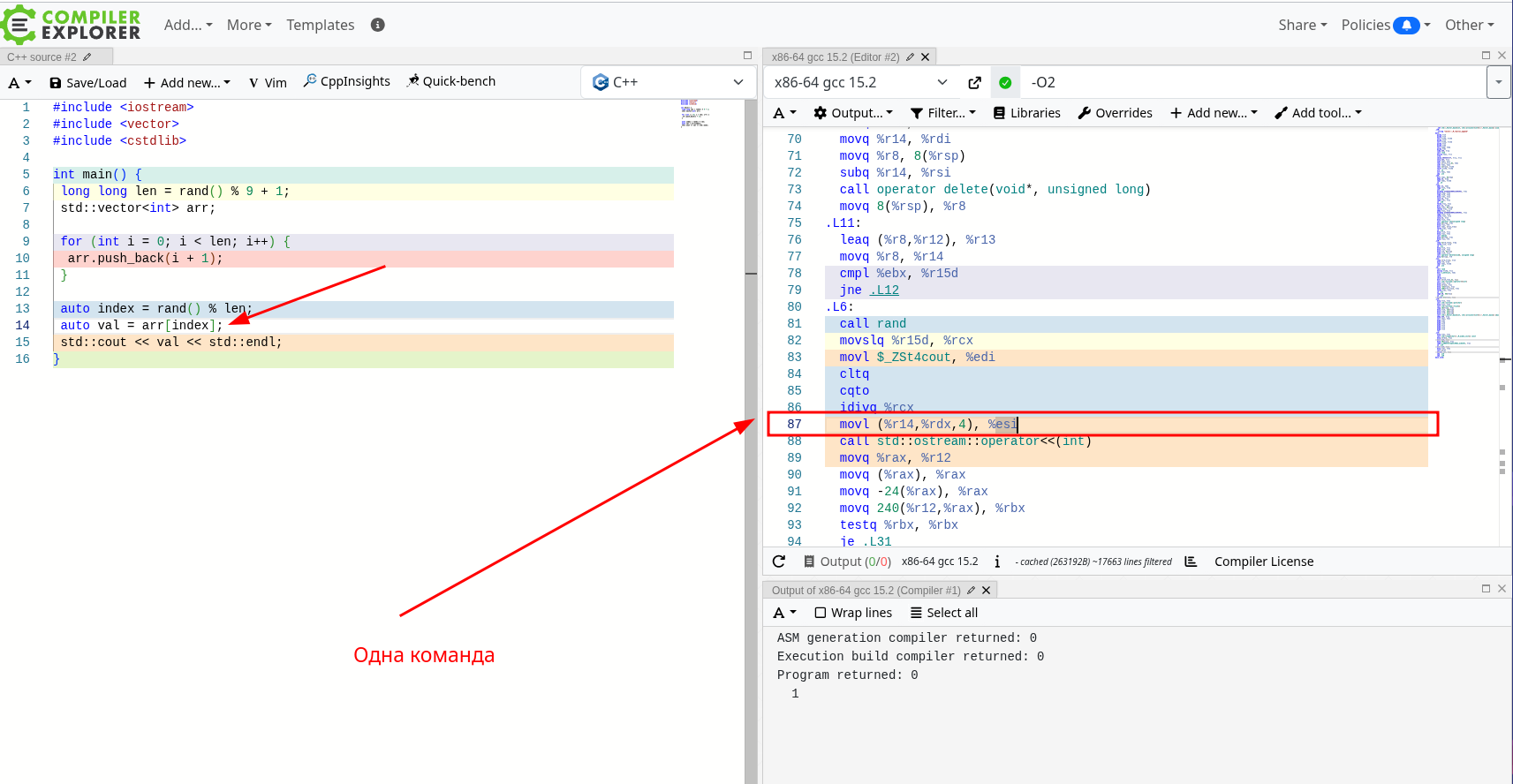This screenshot has height=784, width=1513.
Task: Open compiler in pop-out dialog icon
Action: pyautogui.click(x=974, y=82)
